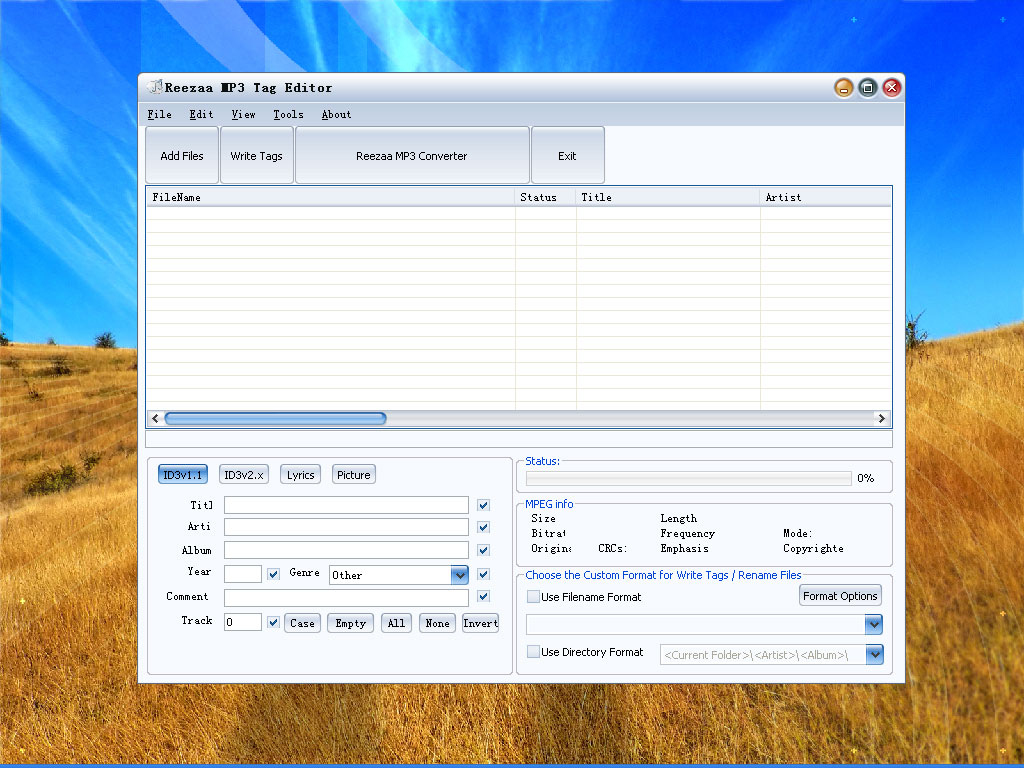This screenshot has height=768, width=1024.
Task: Click the Case button
Action: [302, 623]
